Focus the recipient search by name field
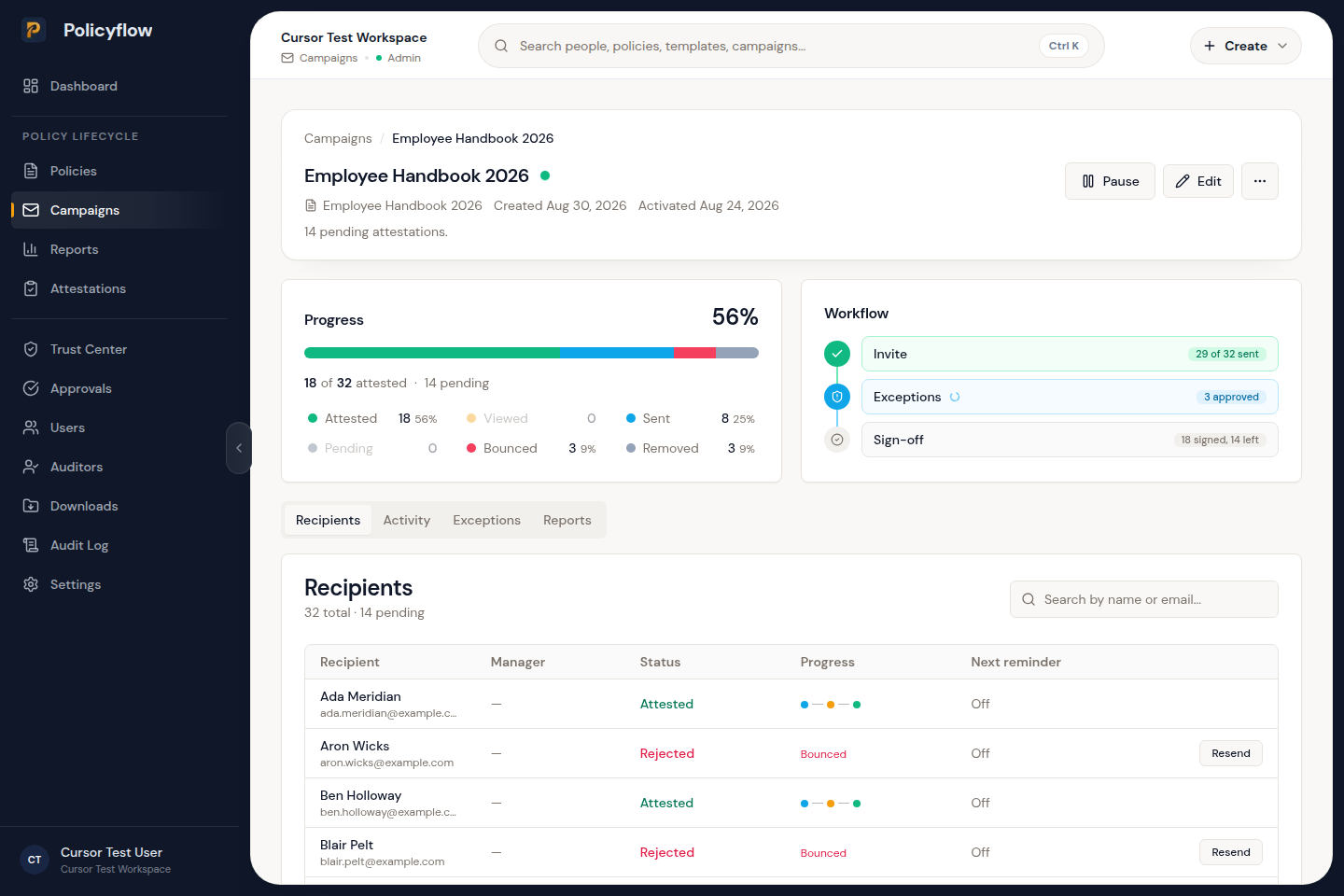The width and height of the screenshot is (1344, 896). coord(1143,599)
